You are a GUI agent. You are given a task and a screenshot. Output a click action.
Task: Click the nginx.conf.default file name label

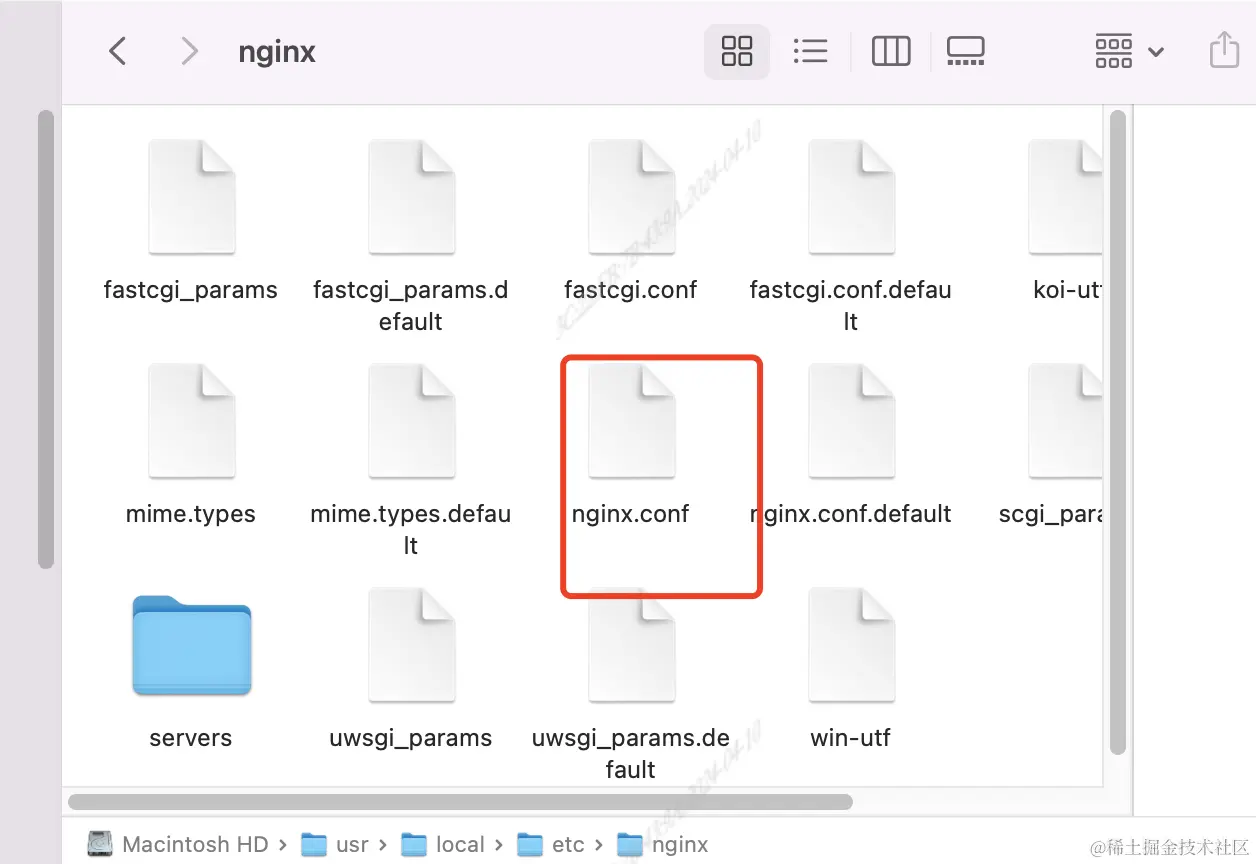[x=851, y=515]
